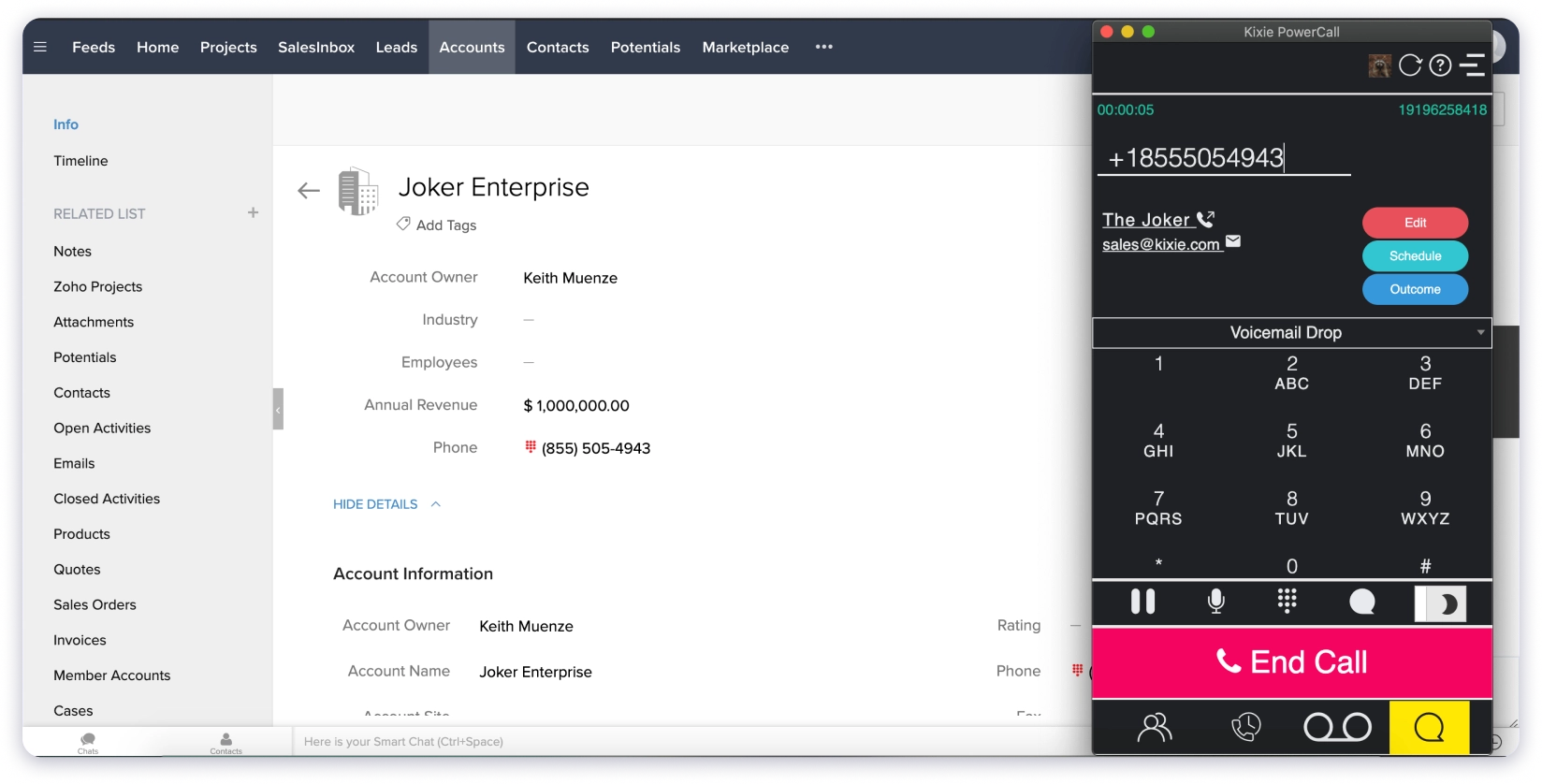Image resolution: width=1542 pixels, height=784 pixels.
Task: Toggle the dark mode half-moon switch
Action: [1440, 603]
